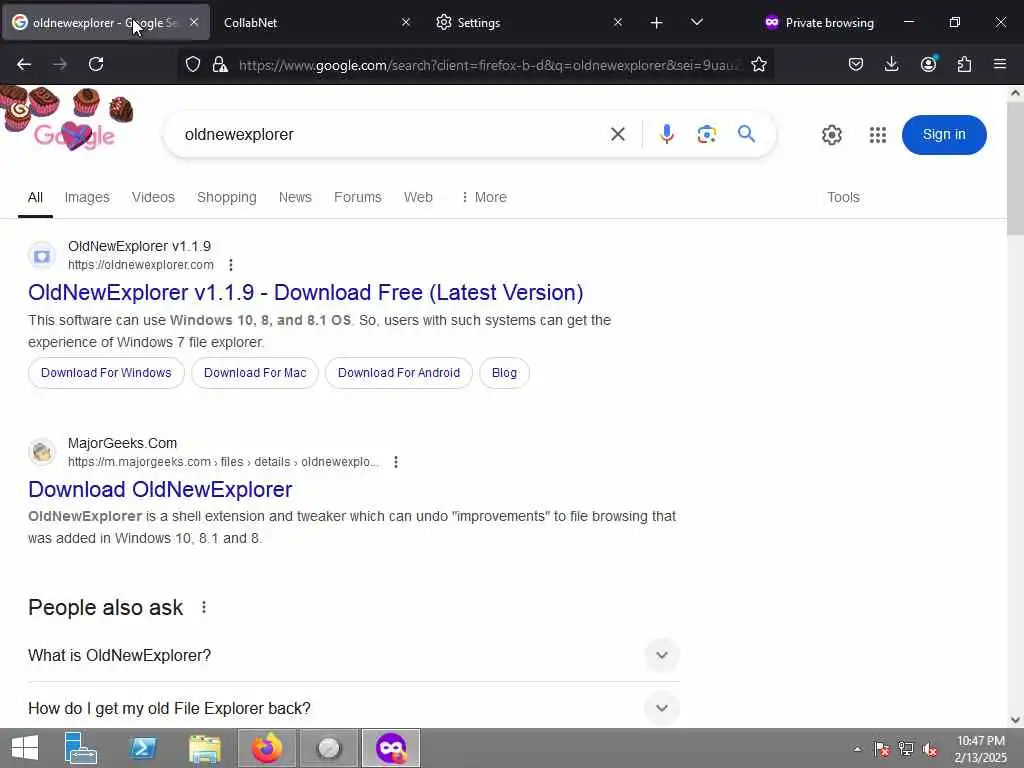Open the Firefox account icon
The image size is (1024, 768).
928,64
